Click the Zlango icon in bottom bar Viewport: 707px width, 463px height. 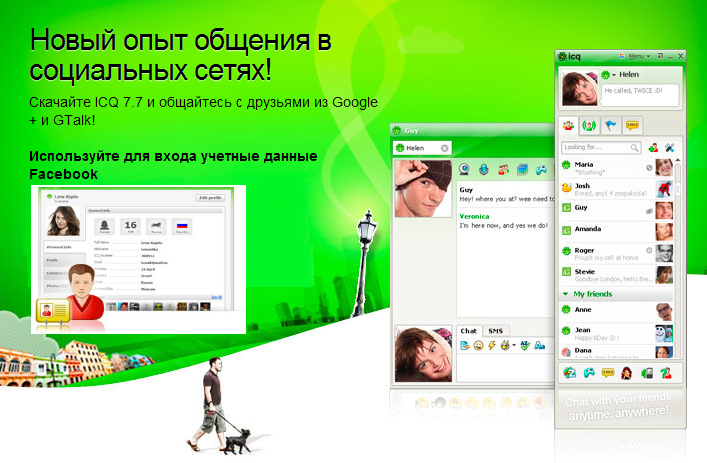(569, 373)
